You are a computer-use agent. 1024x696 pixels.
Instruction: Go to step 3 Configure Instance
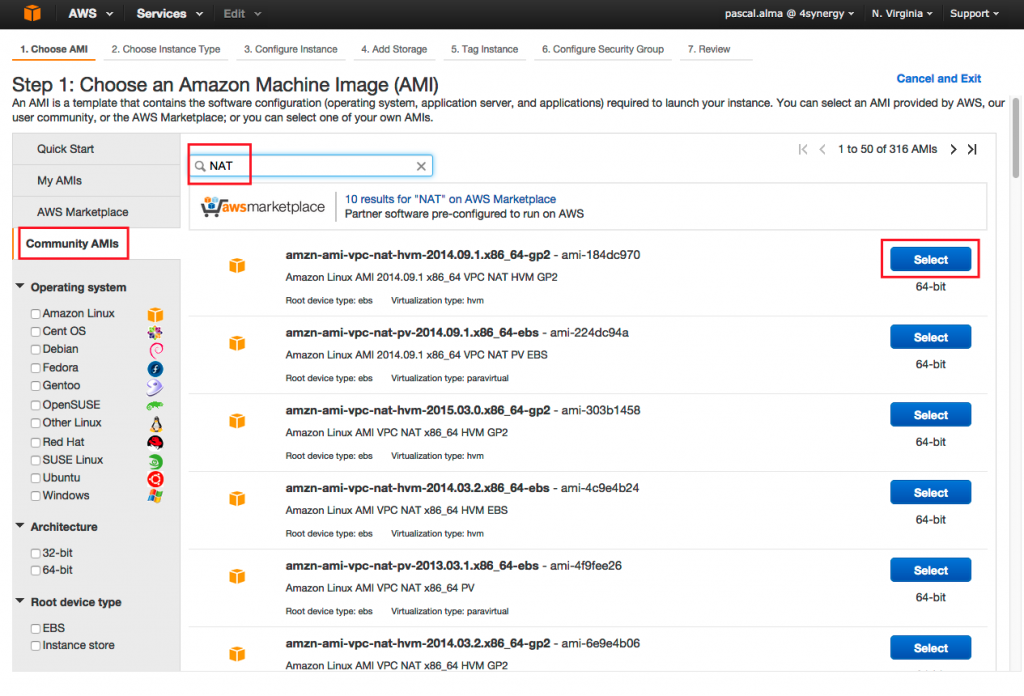(x=291, y=49)
